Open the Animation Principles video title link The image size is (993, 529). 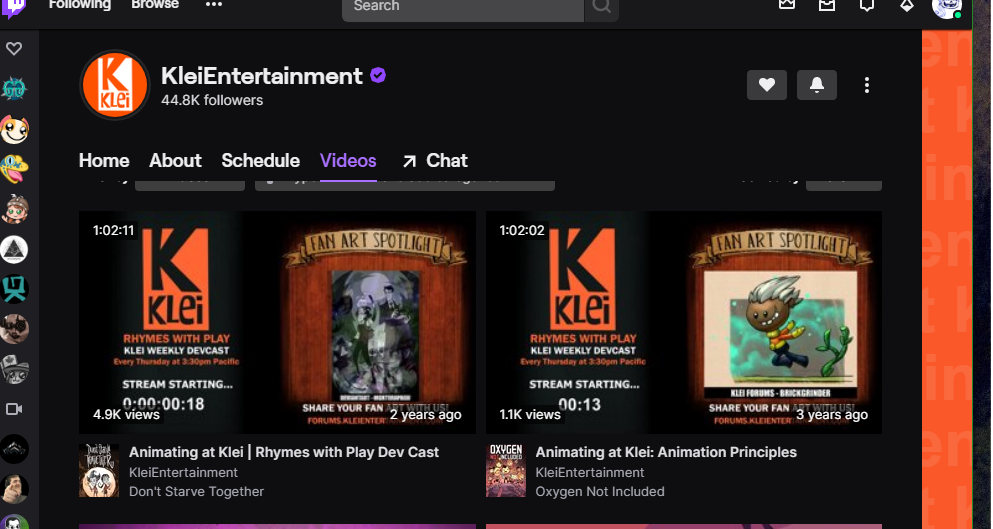(666, 452)
